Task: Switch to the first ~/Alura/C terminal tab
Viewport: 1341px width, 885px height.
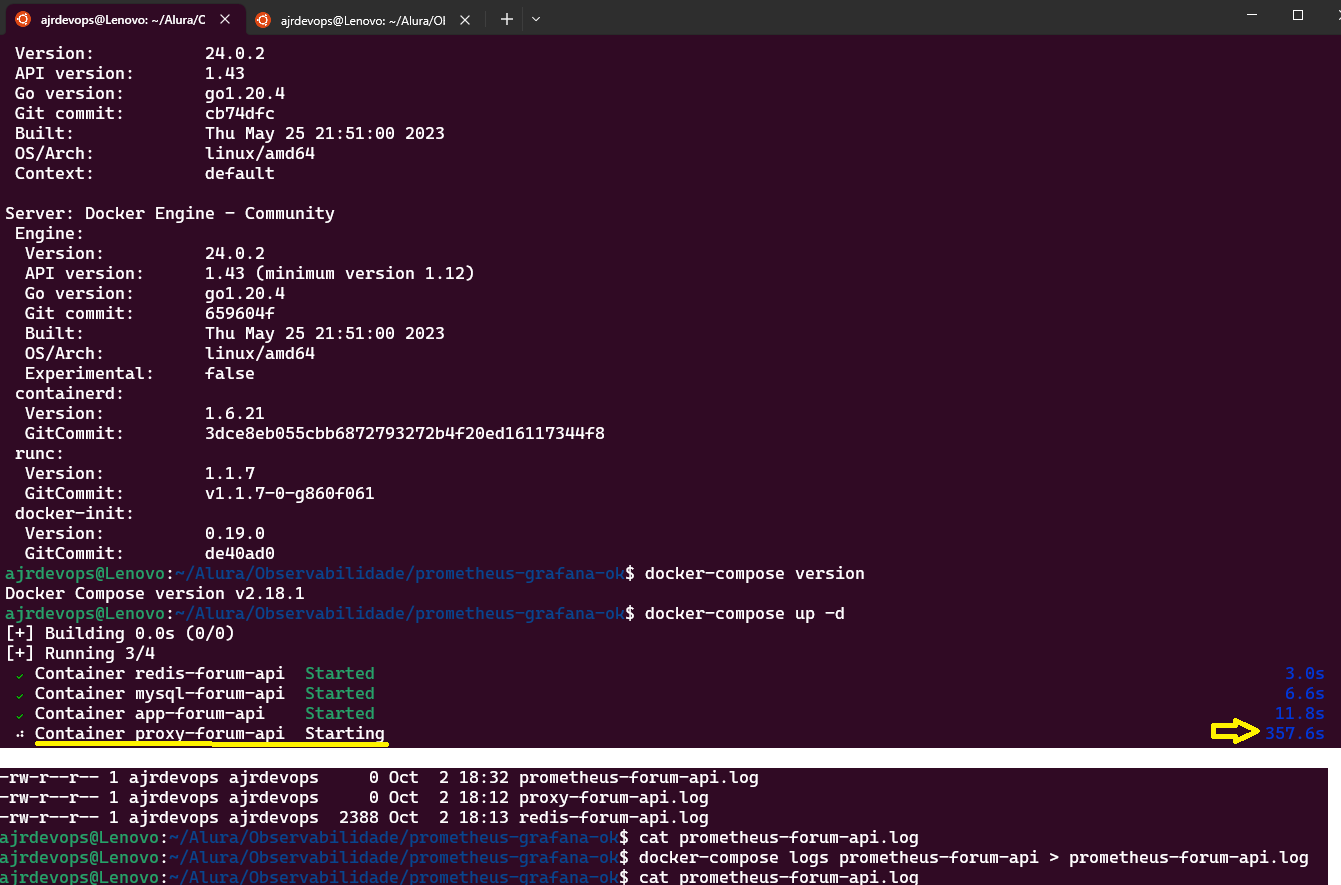Action: click(x=123, y=19)
